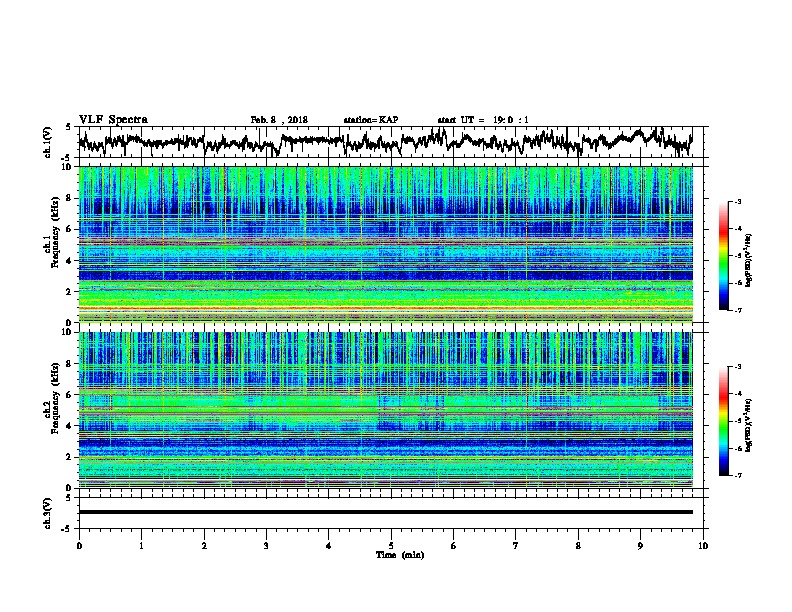Click the "ch.1(V)" waveform axis label
Image resolution: width=792 pixels, height=612 pixels.
48,142
